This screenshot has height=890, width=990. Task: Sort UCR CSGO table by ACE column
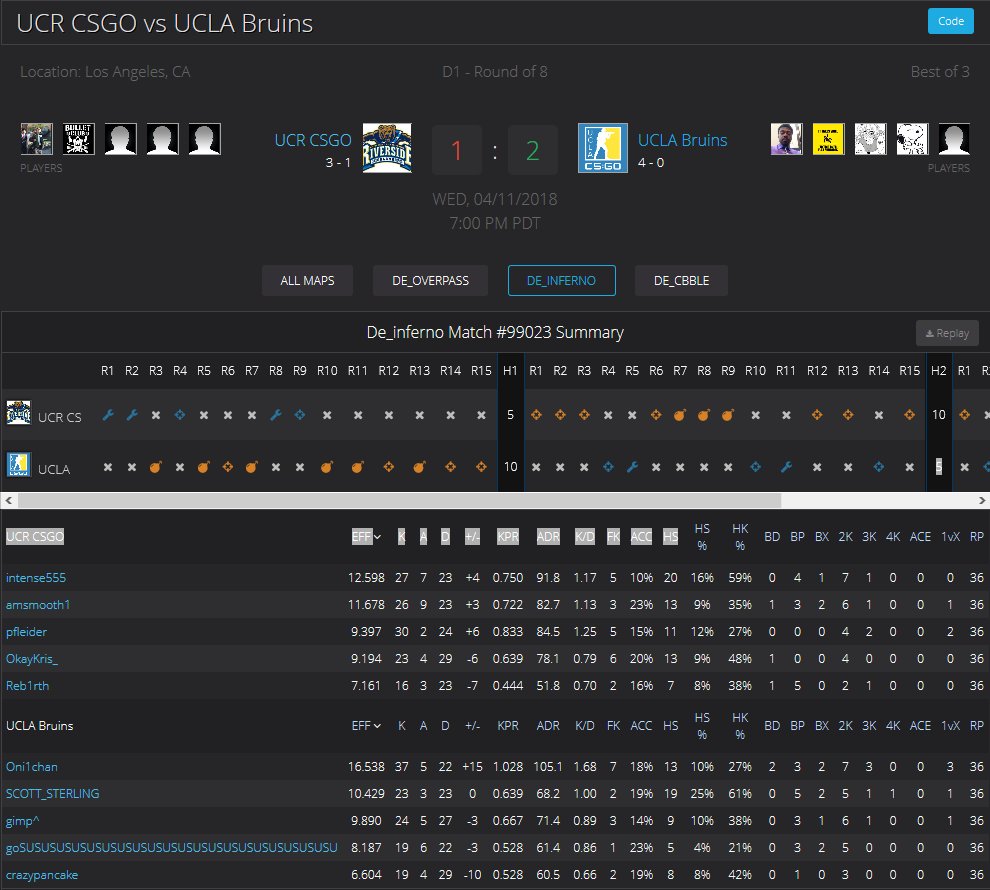tap(920, 537)
